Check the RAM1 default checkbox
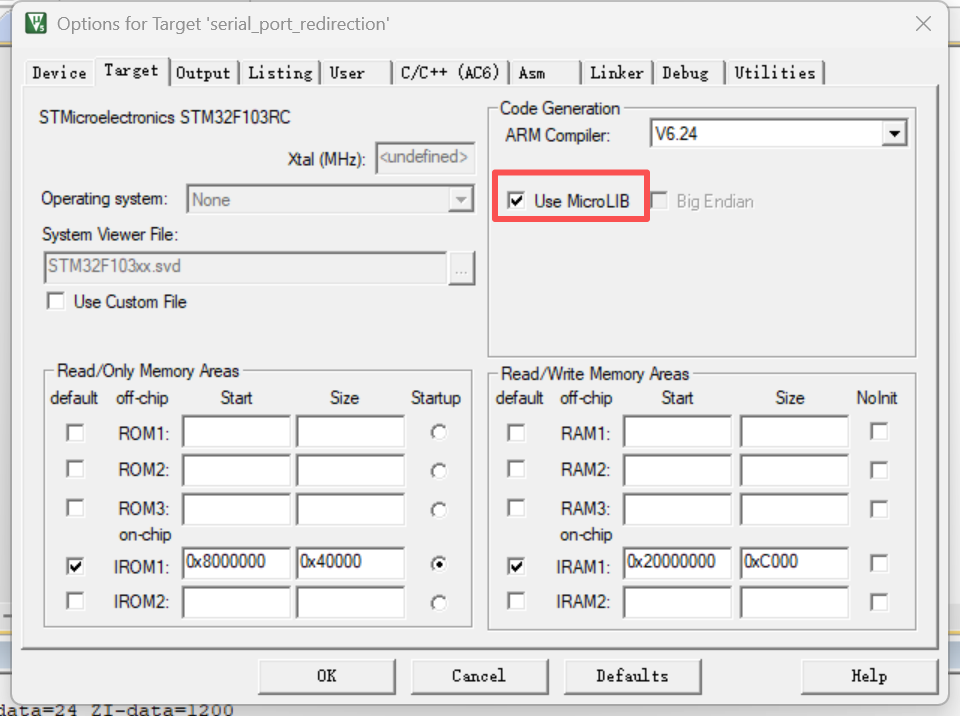This screenshot has height=716, width=960. 516,432
